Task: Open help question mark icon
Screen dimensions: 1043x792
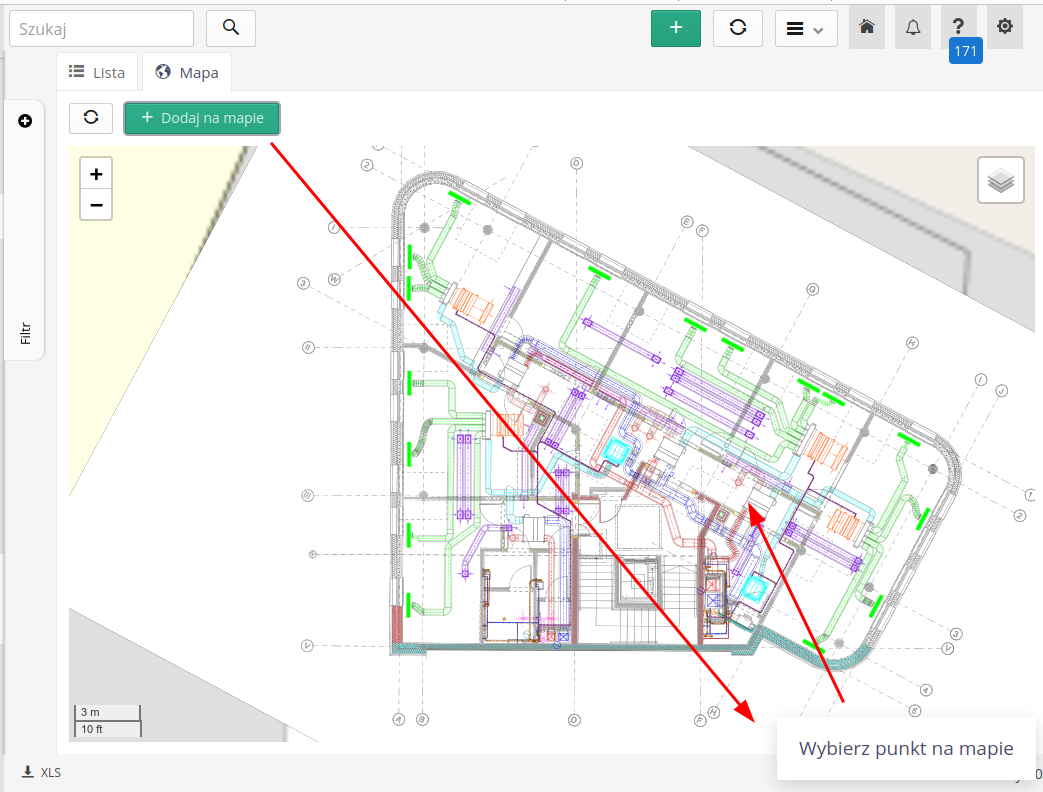Action: pos(958,26)
